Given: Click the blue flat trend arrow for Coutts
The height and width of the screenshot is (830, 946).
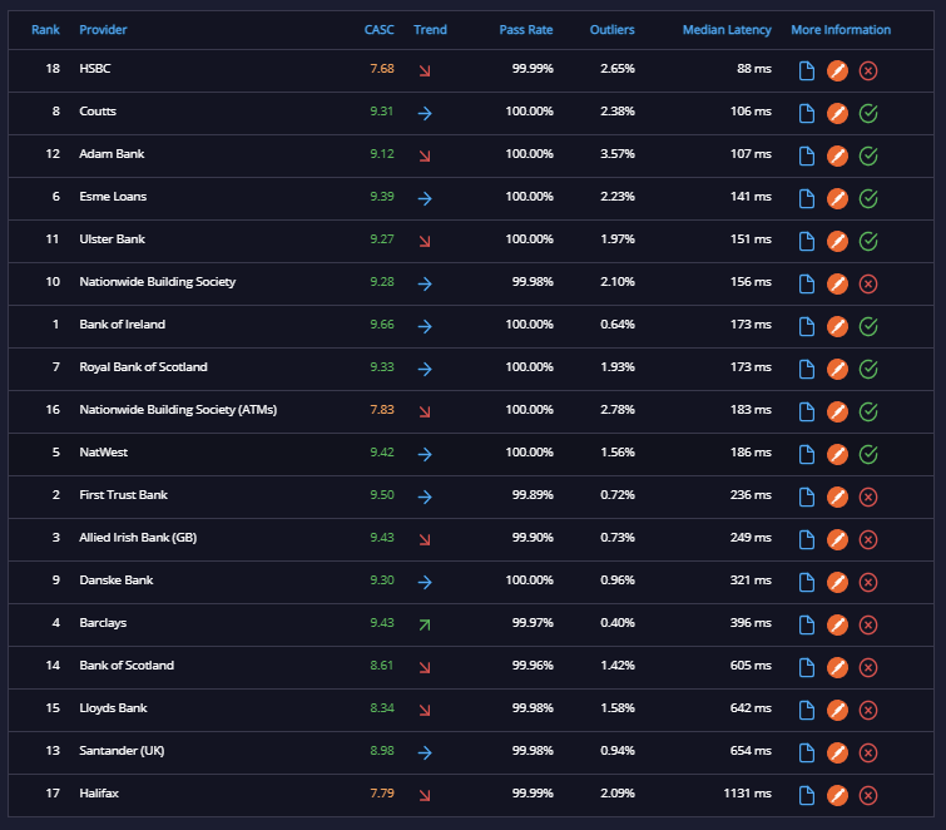Looking at the screenshot, I should click(425, 113).
